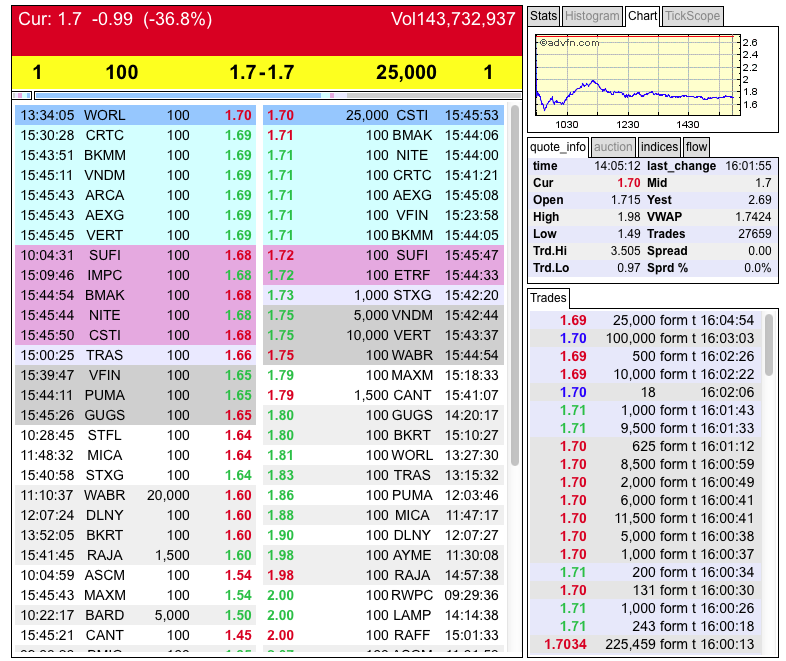Click the VNDM offer of 5,000
Image resolution: width=786 pixels, height=661 pixels.
pos(383,315)
